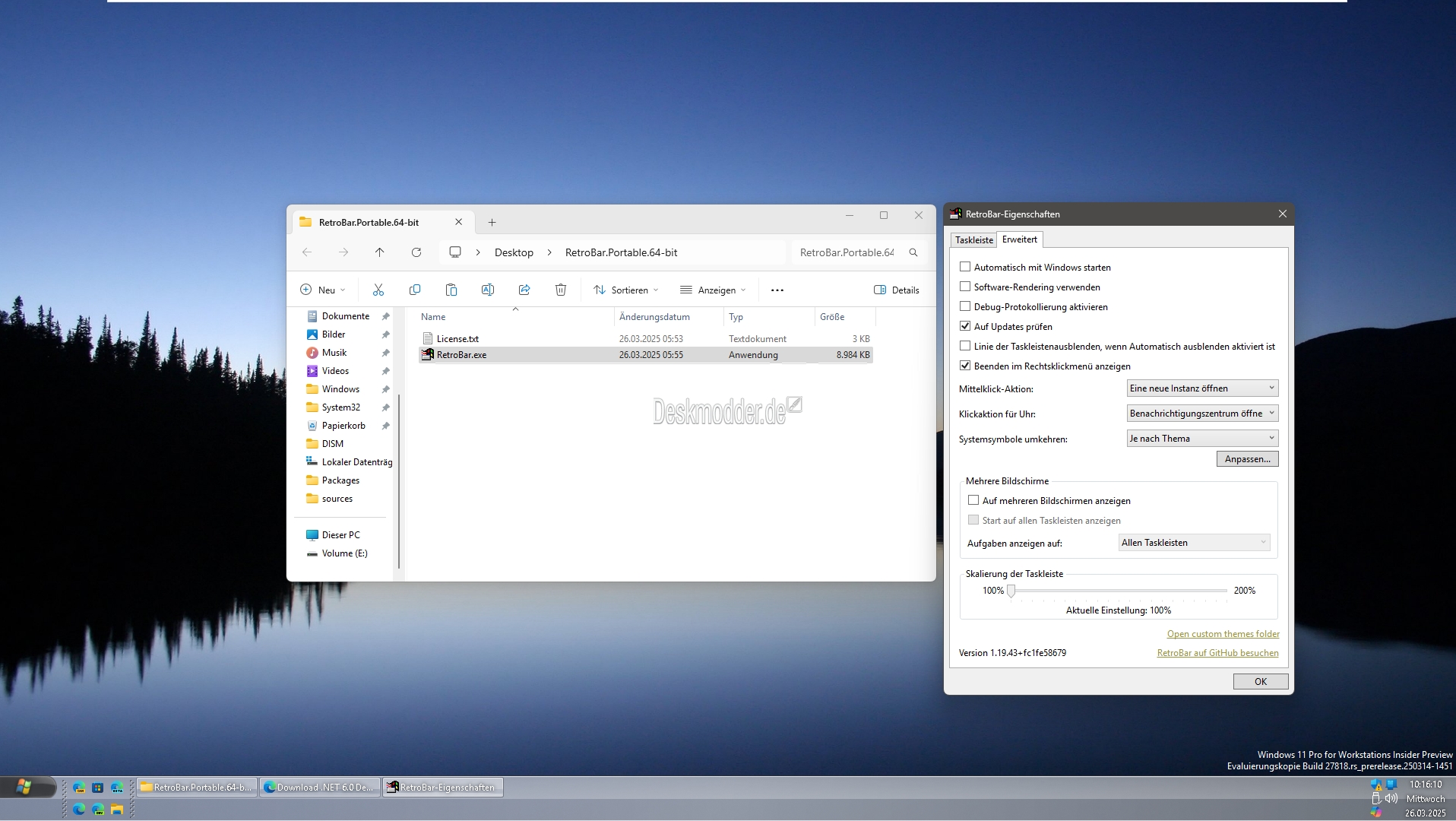The width and height of the screenshot is (1456, 821).
Task: Expand the chevron after Desktop in address bar
Action: pos(549,252)
